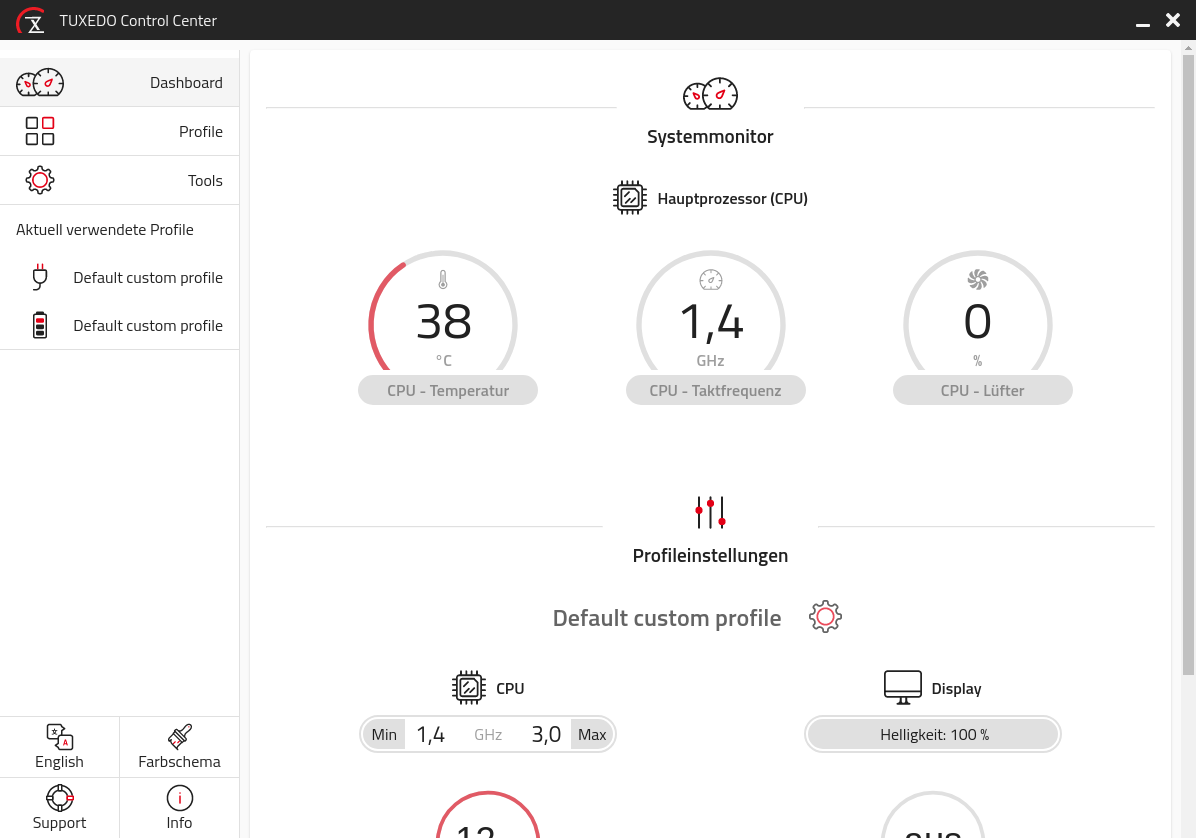
Task: Click the Helligkeit: 100 % brightness bar
Action: 933,734
